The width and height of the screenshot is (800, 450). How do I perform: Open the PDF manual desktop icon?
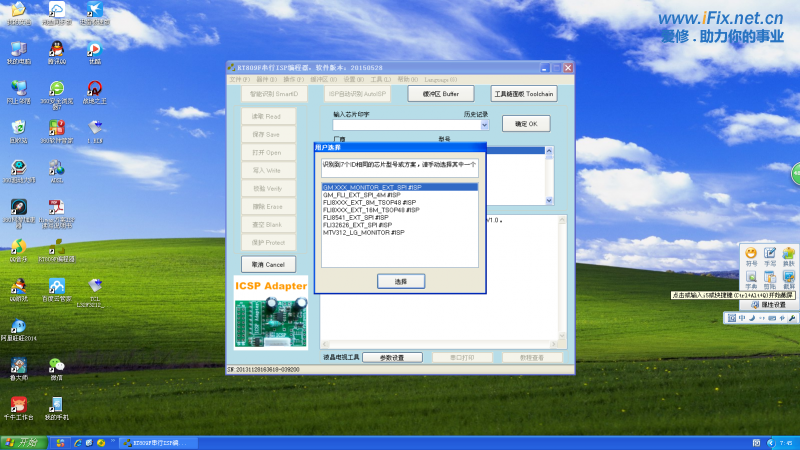tap(57, 214)
